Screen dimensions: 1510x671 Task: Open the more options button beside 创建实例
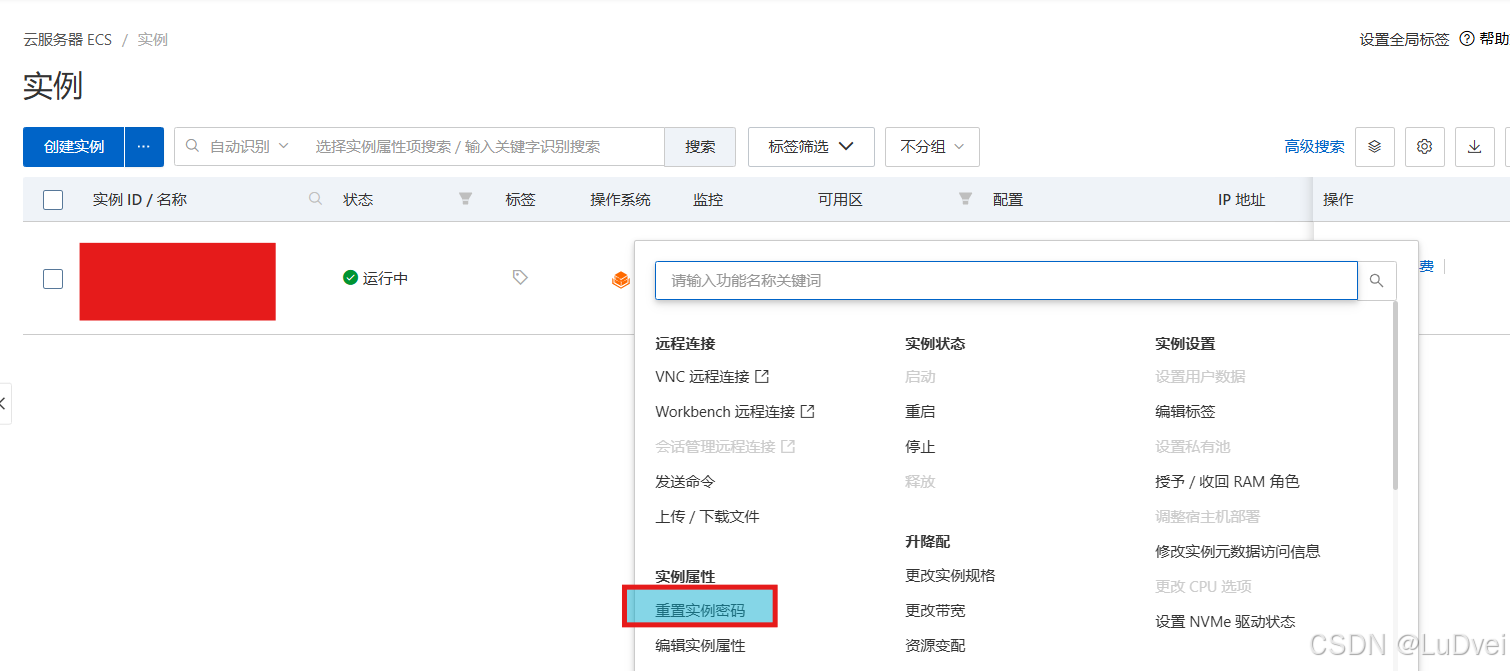point(144,146)
